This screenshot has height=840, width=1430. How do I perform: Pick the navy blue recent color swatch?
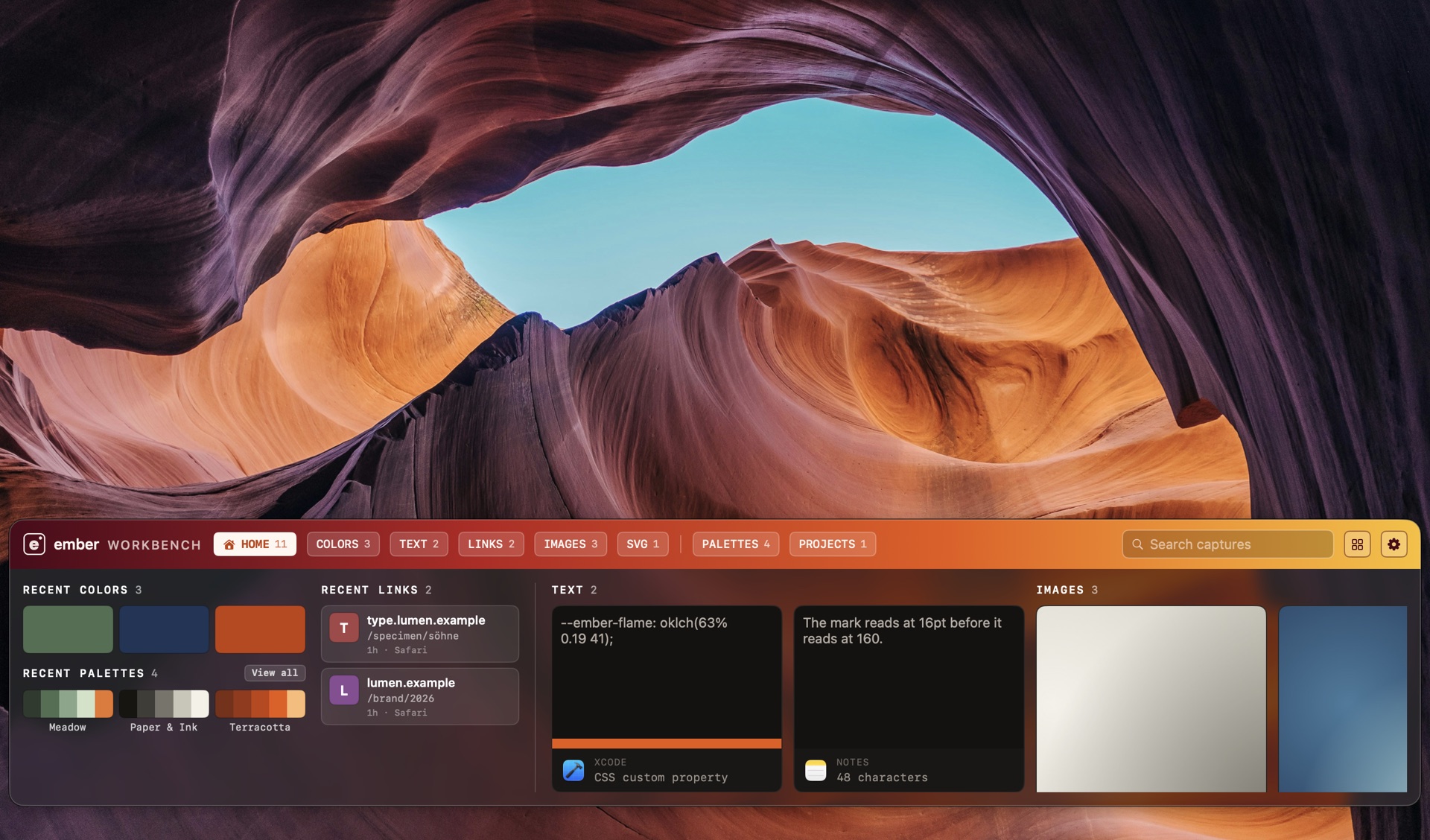(x=164, y=629)
